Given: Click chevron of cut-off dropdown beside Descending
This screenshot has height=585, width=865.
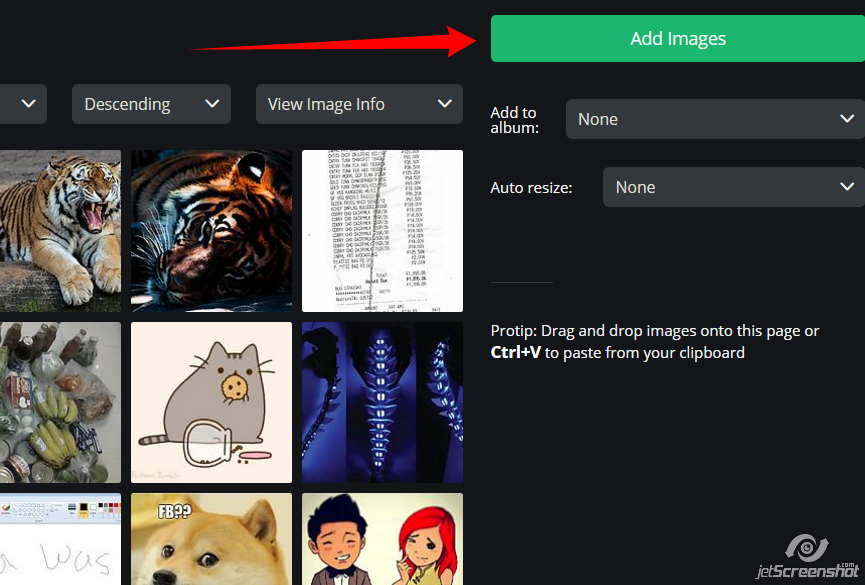Looking at the screenshot, I should [28, 104].
